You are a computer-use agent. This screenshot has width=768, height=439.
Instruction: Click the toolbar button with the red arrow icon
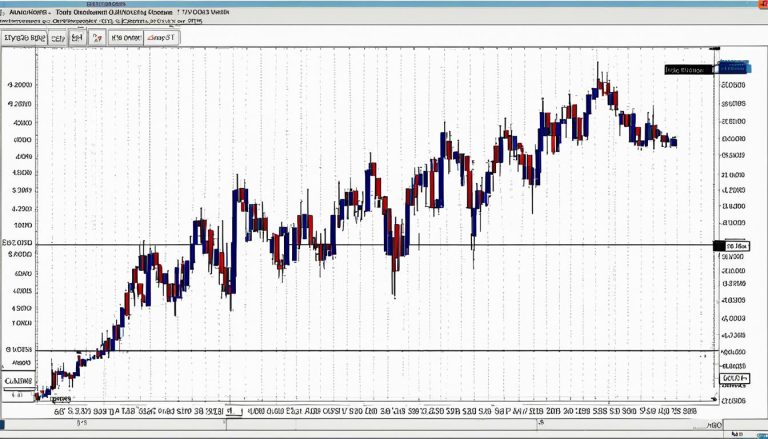coord(97,38)
